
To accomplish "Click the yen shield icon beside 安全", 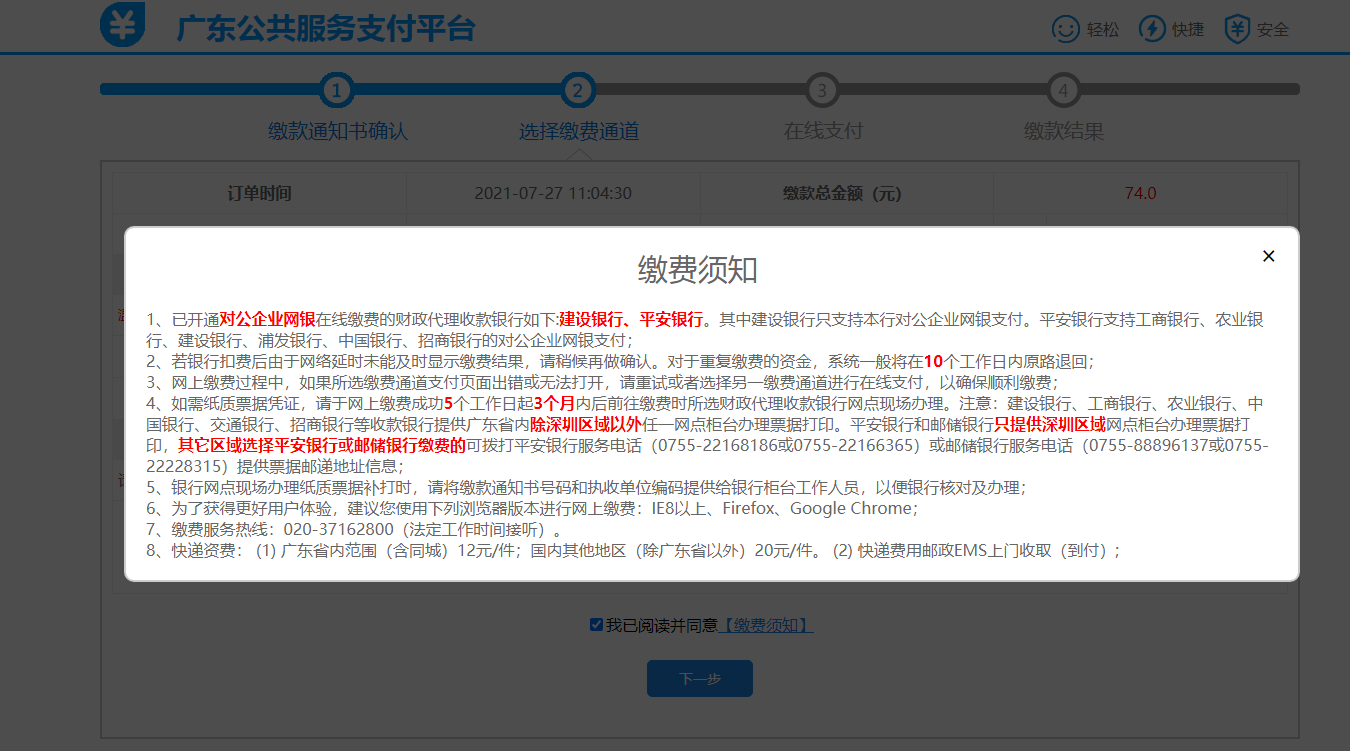I will click(x=1238, y=29).
